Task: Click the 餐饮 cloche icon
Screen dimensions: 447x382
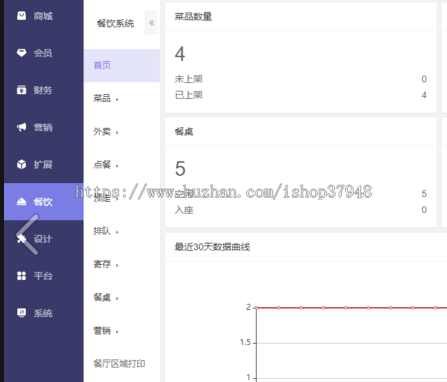Action: (22, 201)
